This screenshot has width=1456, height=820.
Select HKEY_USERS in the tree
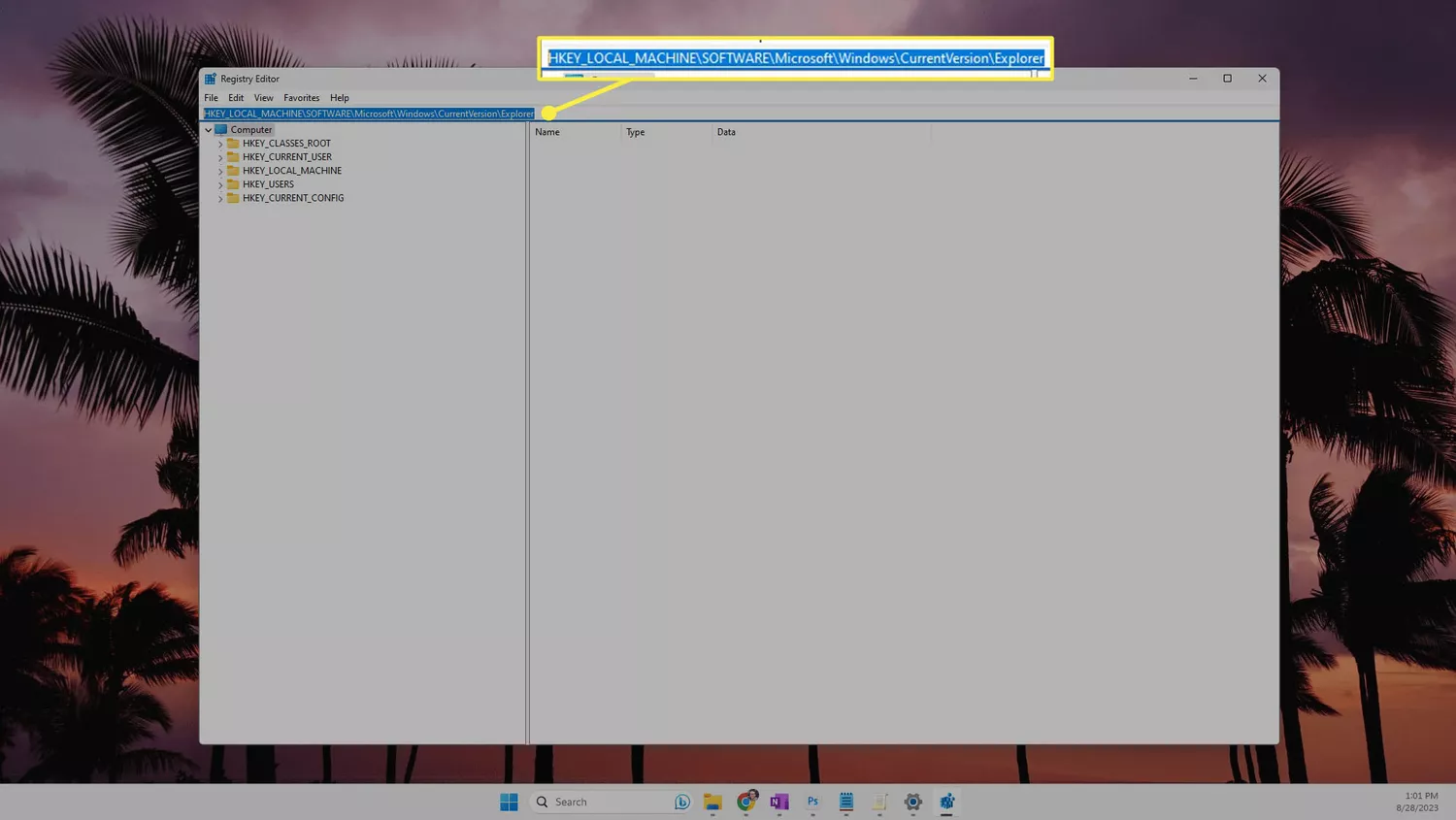268,184
